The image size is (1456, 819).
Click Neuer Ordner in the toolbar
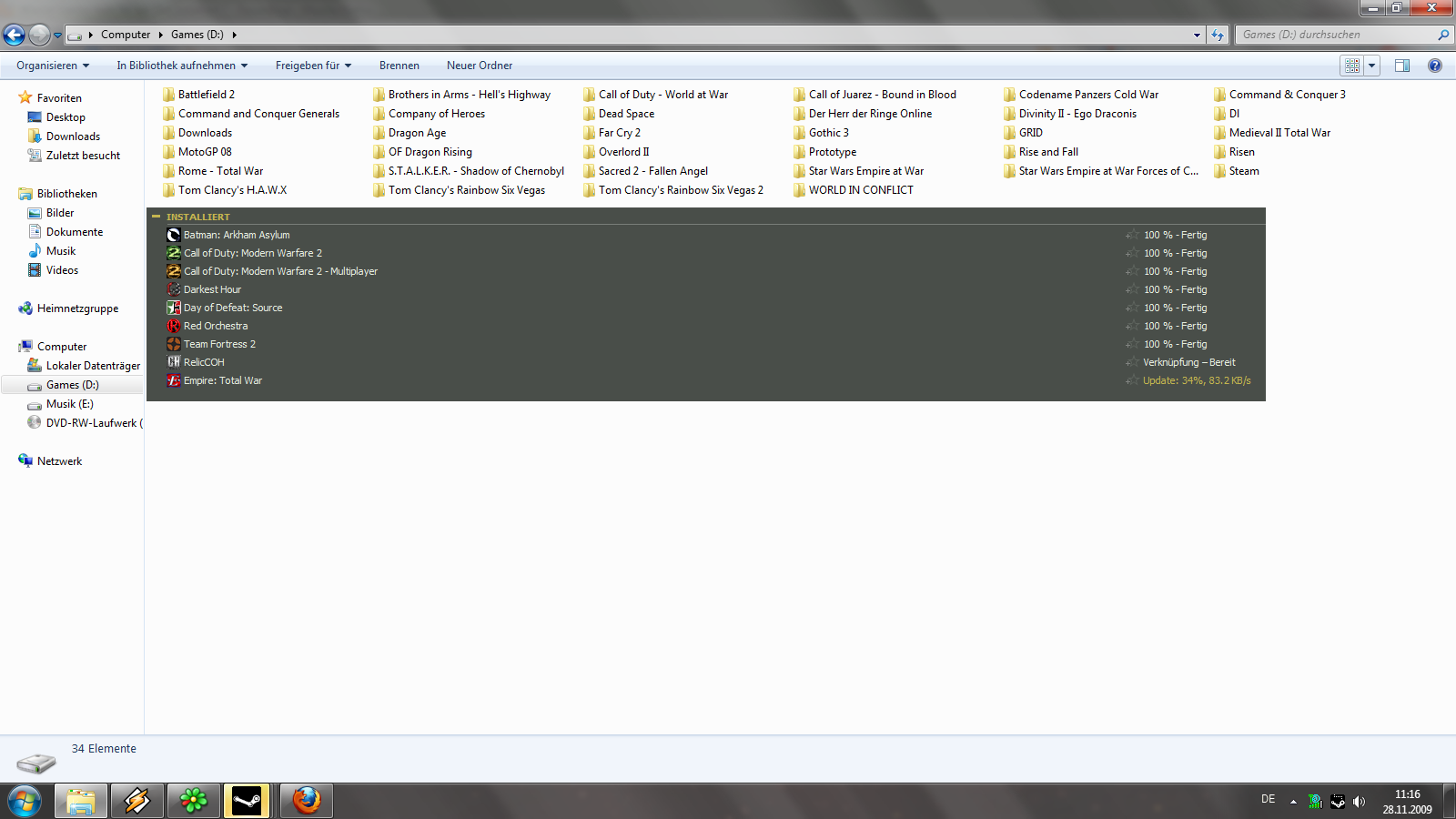[480, 66]
